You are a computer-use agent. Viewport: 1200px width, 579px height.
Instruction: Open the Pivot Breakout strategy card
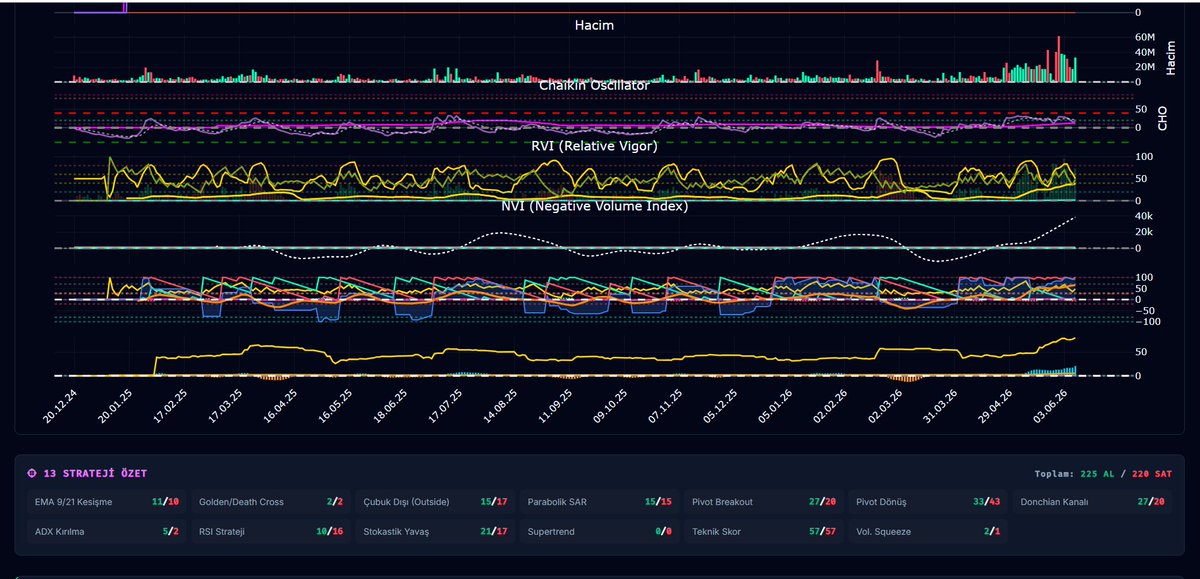(764, 502)
